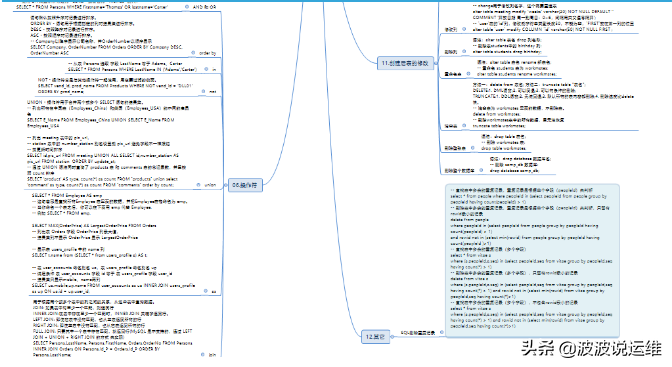Image resolution: width=672 pixels, height=367 pixels.
Task: Select the 11.创建表的修改 topic node
Action: 405,63
